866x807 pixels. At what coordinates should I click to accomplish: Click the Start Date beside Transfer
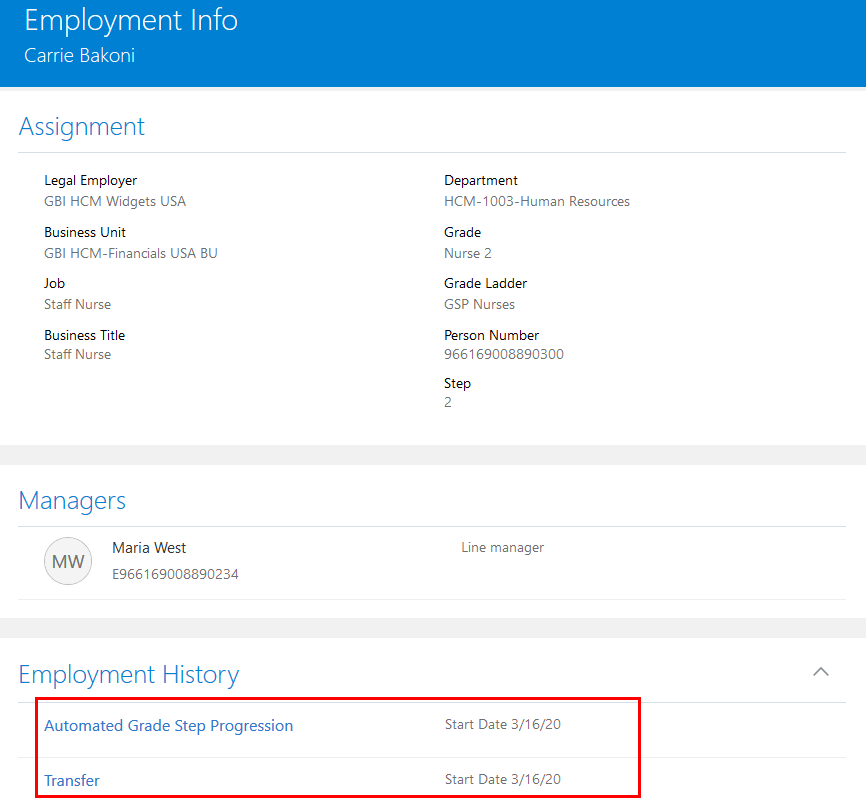tap(502, 780)
